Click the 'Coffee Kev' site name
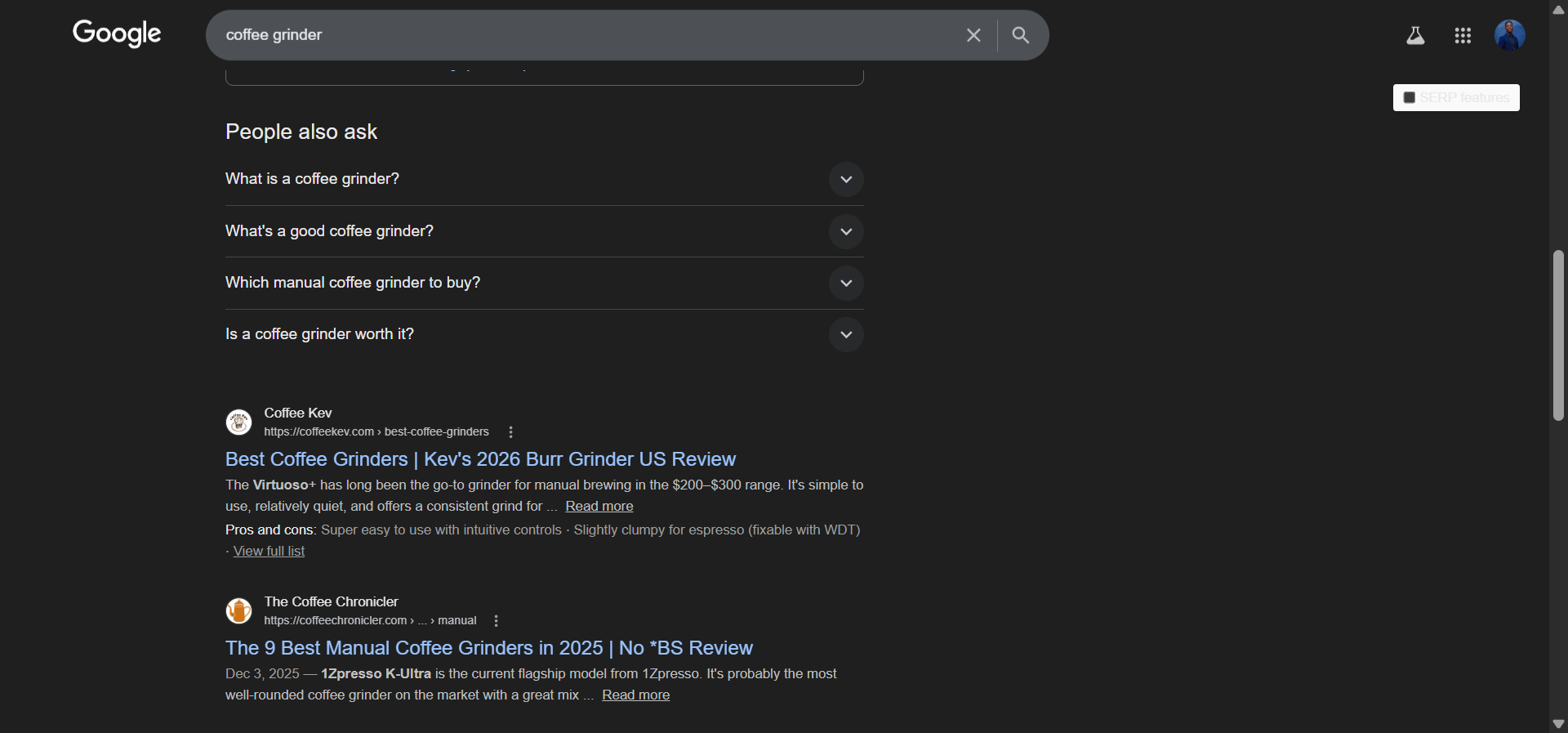This screenshot has height=733, width=1568. coord(298,413)
